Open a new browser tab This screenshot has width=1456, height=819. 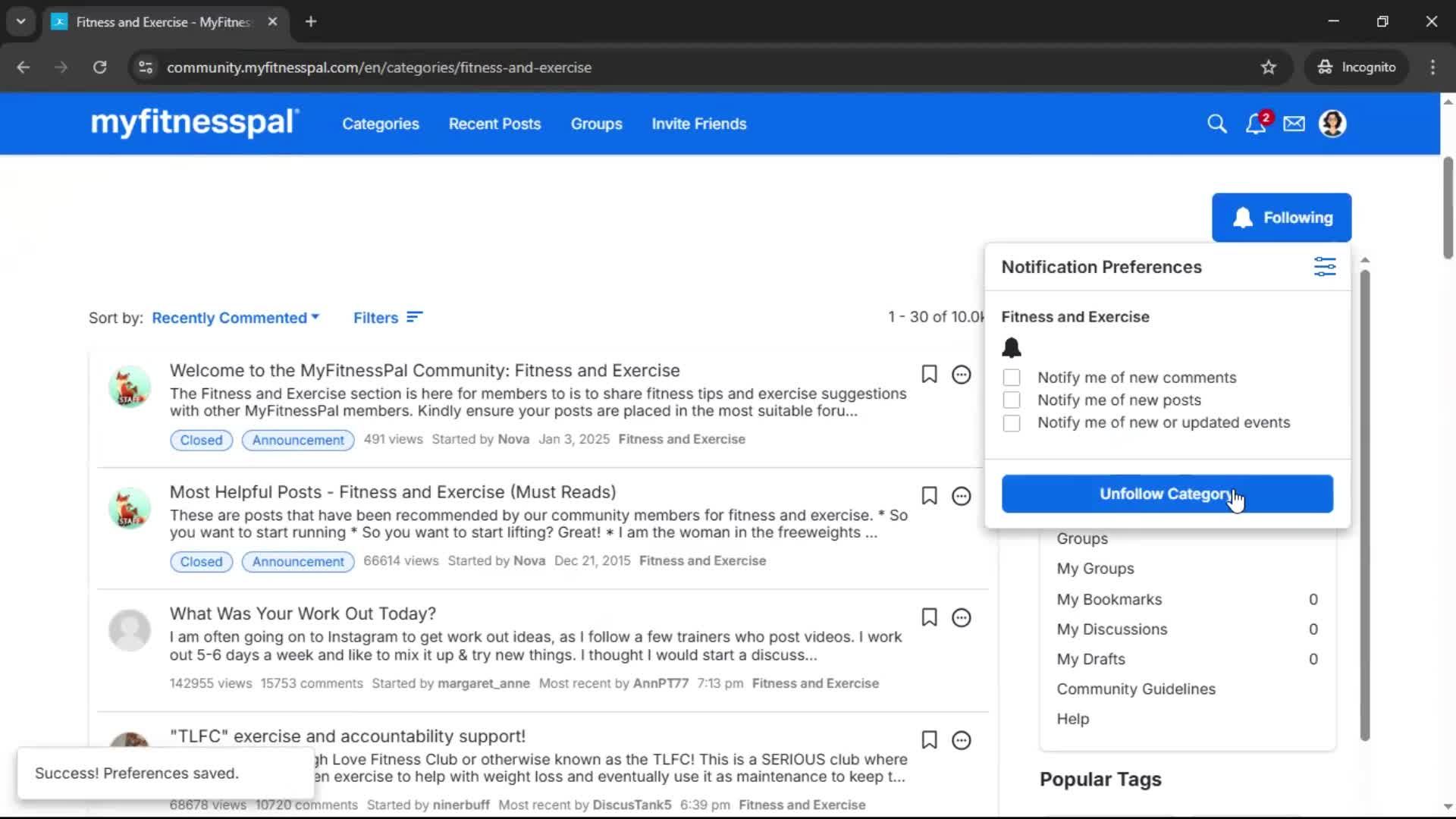tap(310, 21)
